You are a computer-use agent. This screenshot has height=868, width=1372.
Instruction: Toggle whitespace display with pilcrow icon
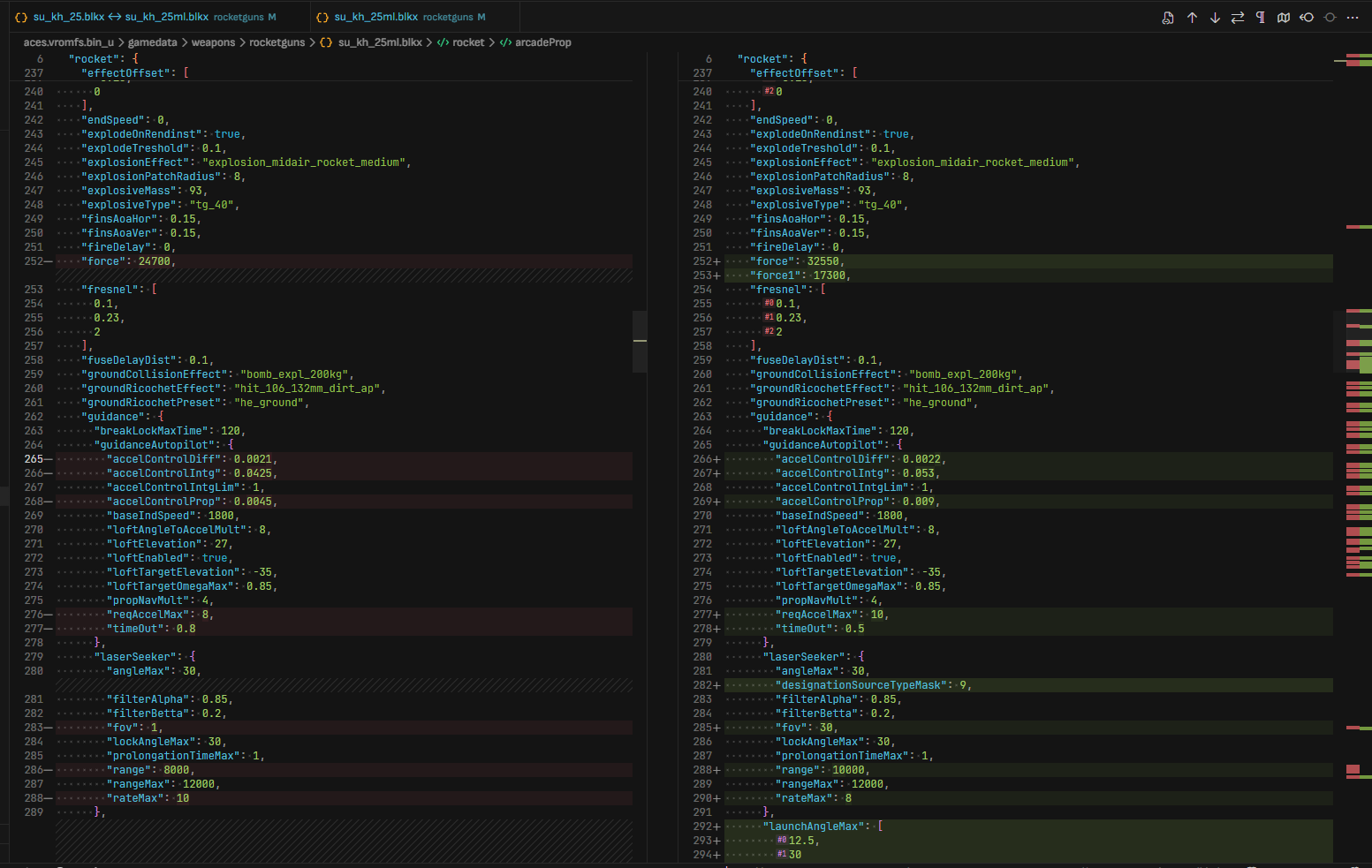[x=1261, y=18]
